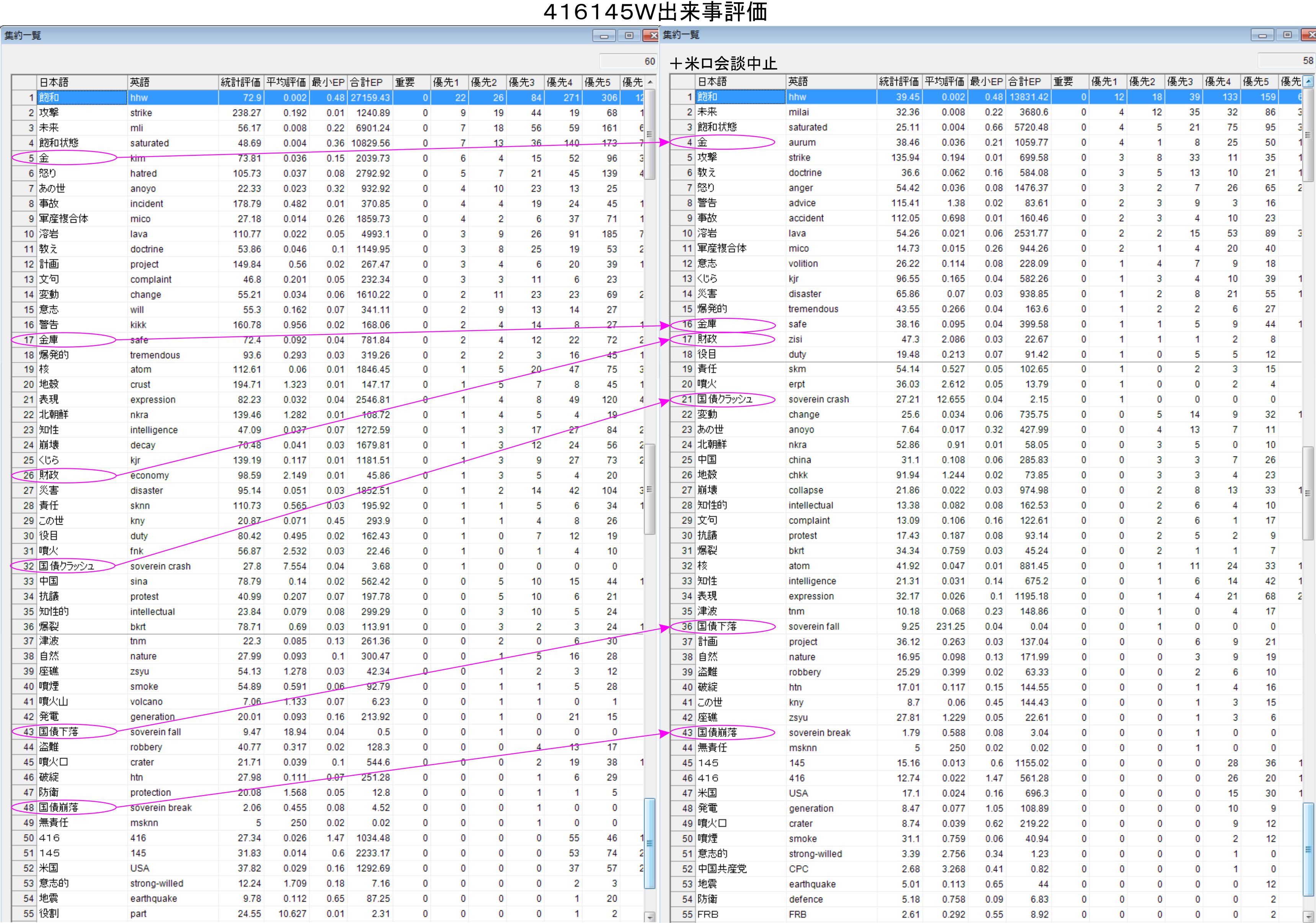Click the count field showing 60
The width and height of the screenshot is (1316, 923).
[x=628, y=61]
